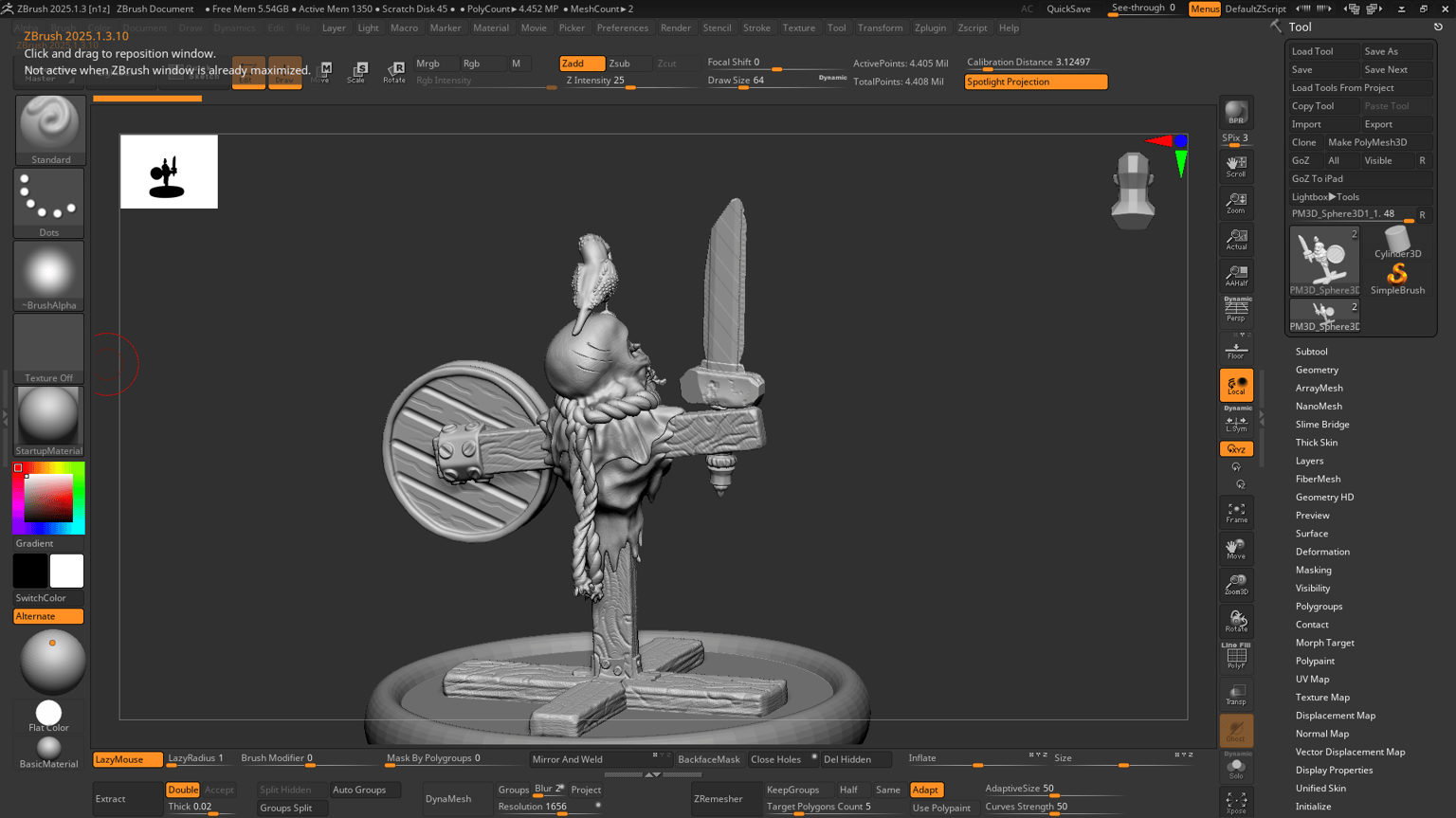
Task: Click the Rotate gizmo icon in top toolbar
Action: pyautogui.click(x=394, y=71)
